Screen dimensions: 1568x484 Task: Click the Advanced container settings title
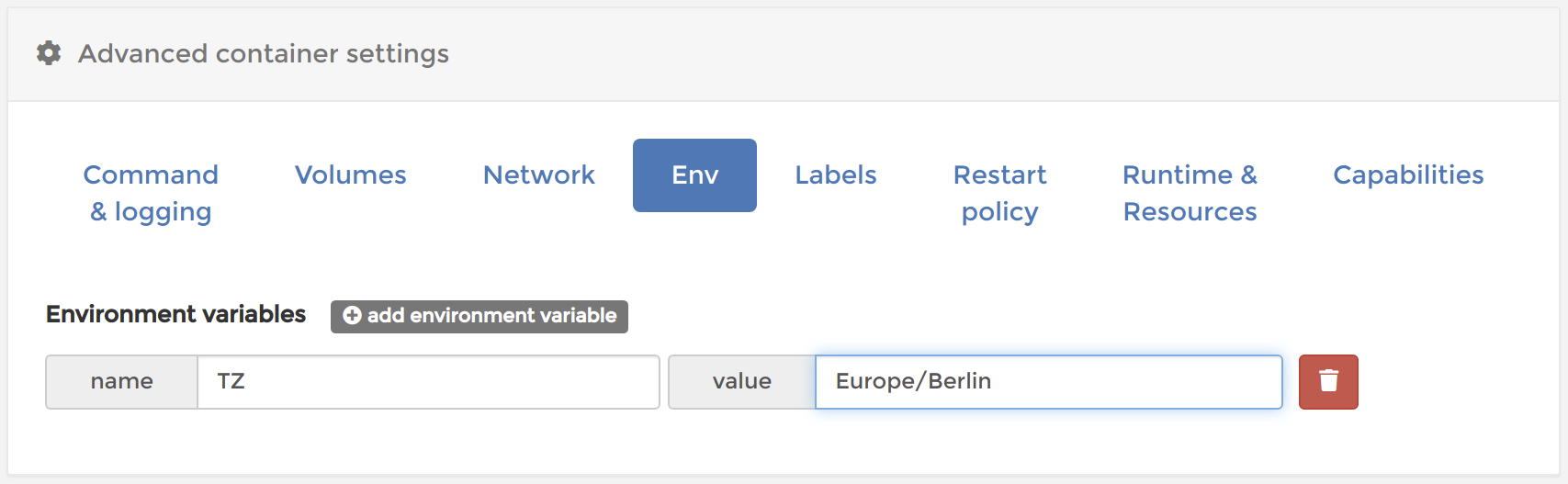[264, 53]
